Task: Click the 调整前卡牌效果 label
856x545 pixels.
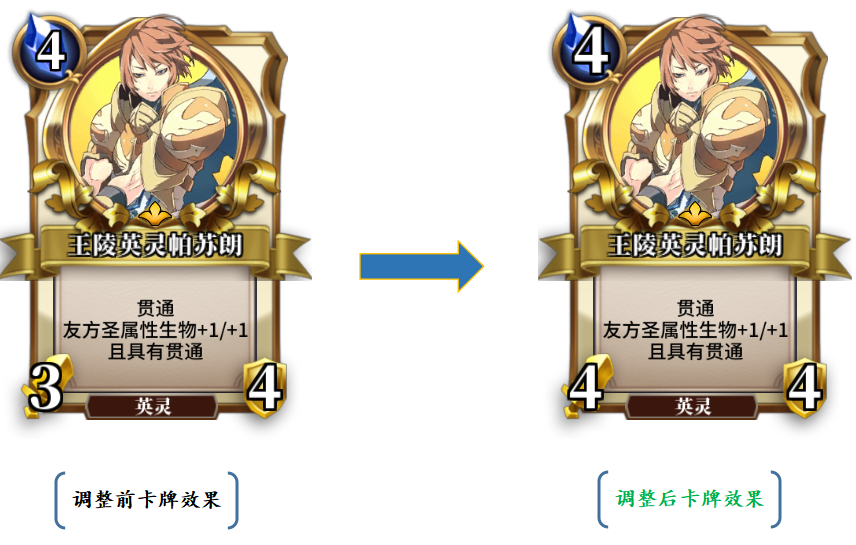Action: coord(146,499)
